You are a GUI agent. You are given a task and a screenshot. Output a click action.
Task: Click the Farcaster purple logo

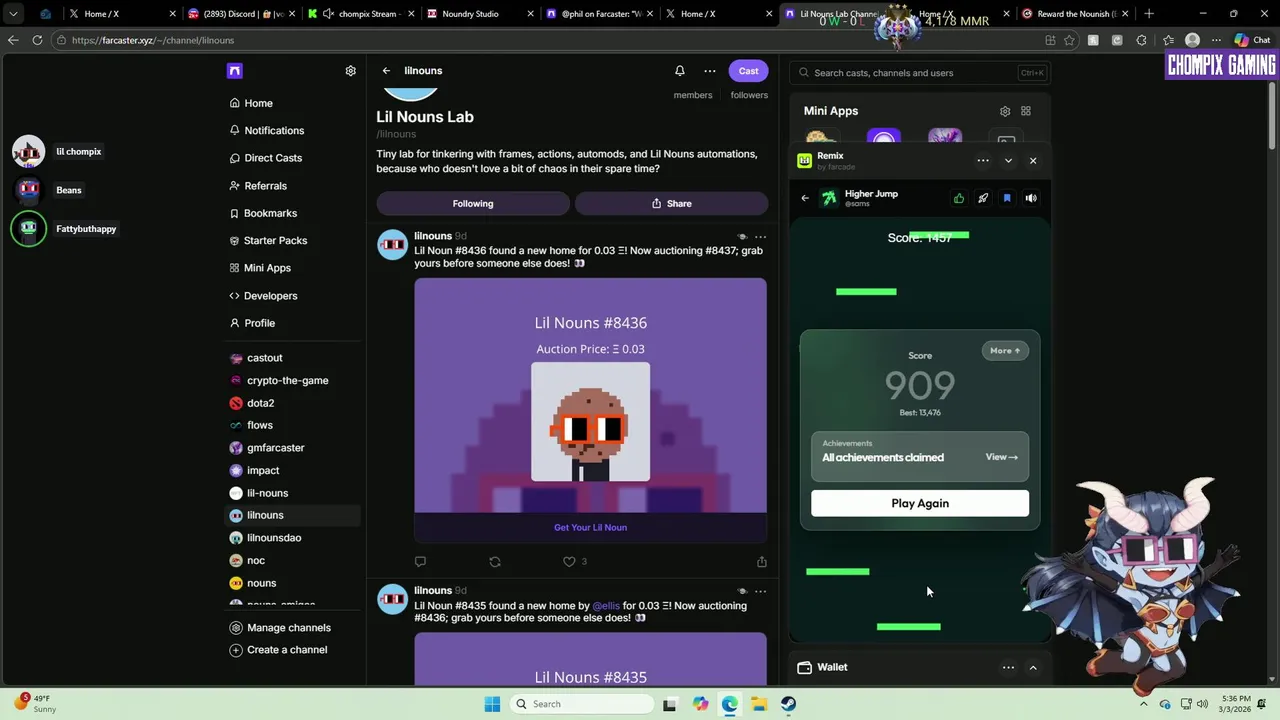[235, 71]
